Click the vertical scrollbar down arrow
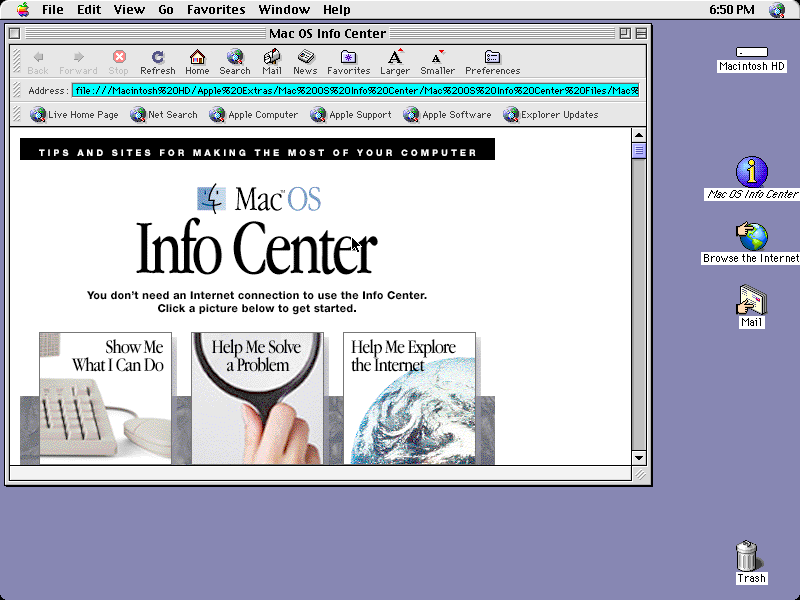 (639, 458)
